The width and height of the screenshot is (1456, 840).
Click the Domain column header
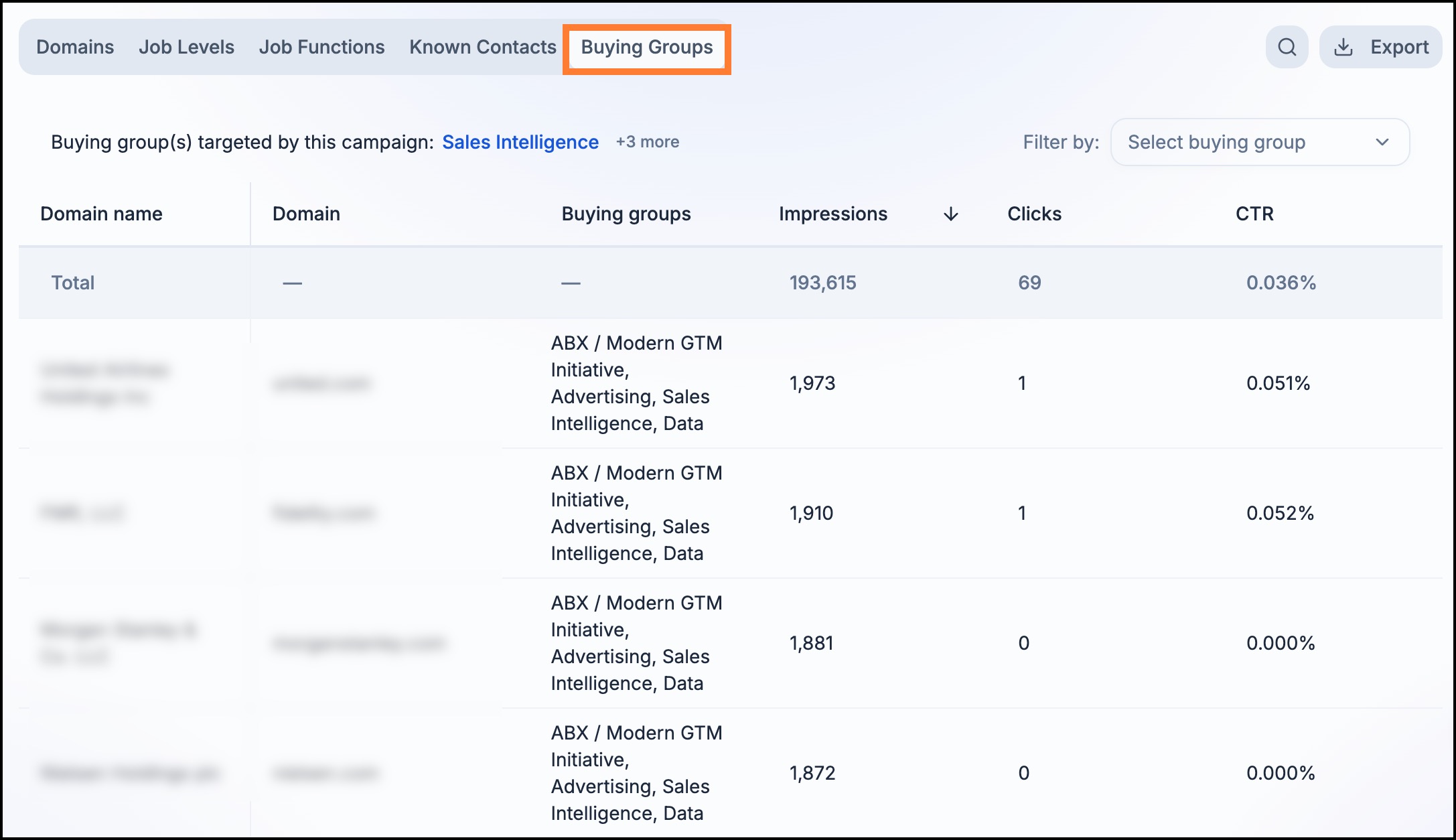[306, 214]
